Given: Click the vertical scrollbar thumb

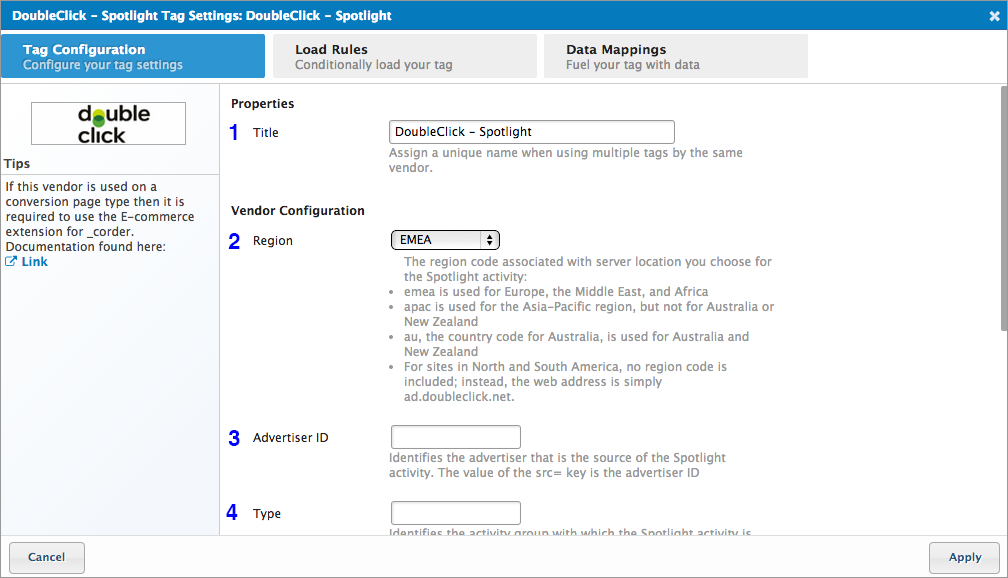Looking at the screenshot, I should pyautogui.click(x=1002, y=208).
